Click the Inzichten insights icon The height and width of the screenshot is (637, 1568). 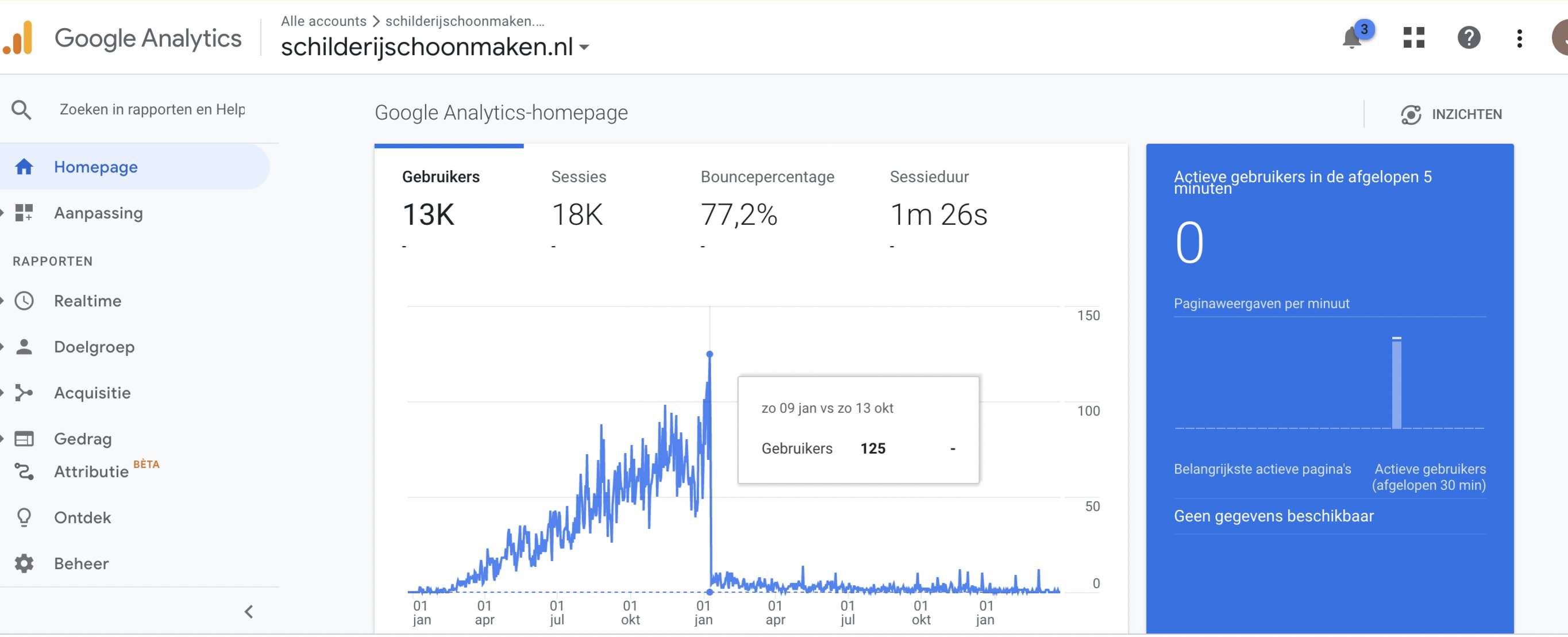(x=1411, y=114)
